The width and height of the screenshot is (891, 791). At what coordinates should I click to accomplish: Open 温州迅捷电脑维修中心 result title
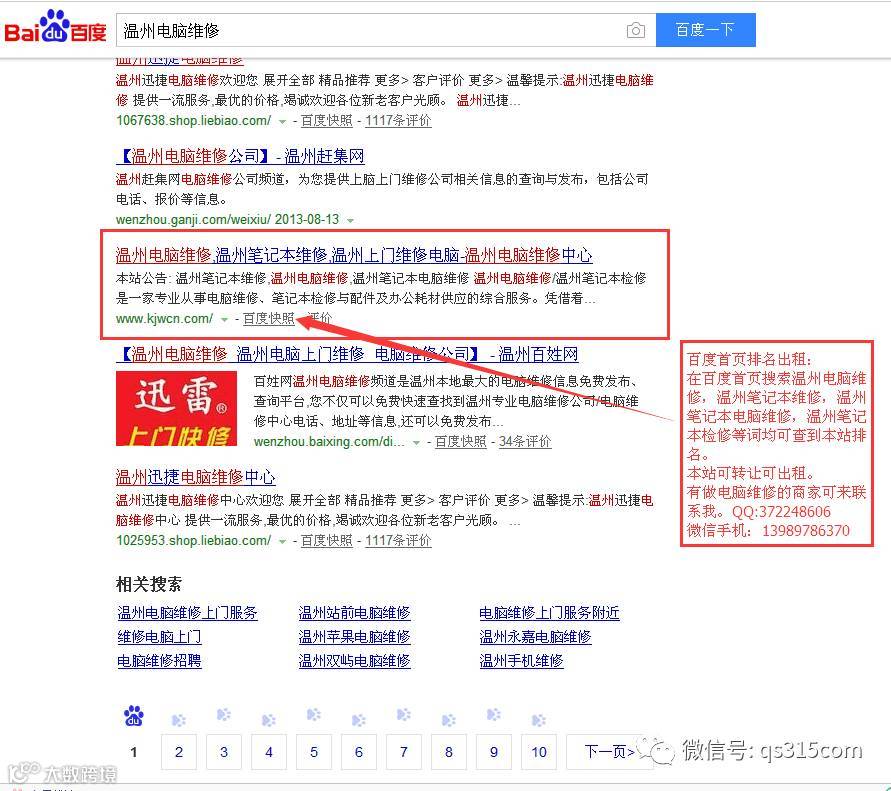click(195, 477)
